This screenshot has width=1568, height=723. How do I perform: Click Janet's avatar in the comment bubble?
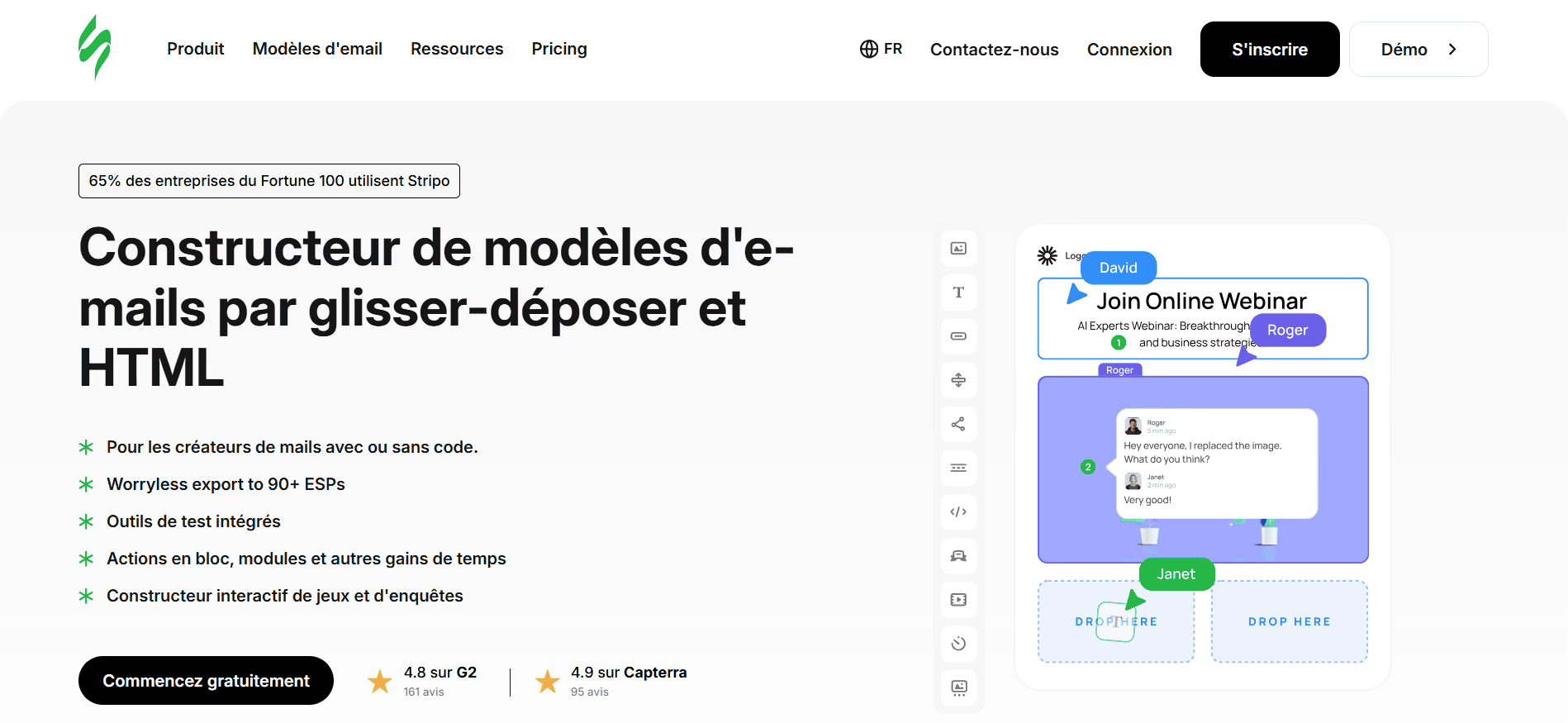[x=1133, y=481]
